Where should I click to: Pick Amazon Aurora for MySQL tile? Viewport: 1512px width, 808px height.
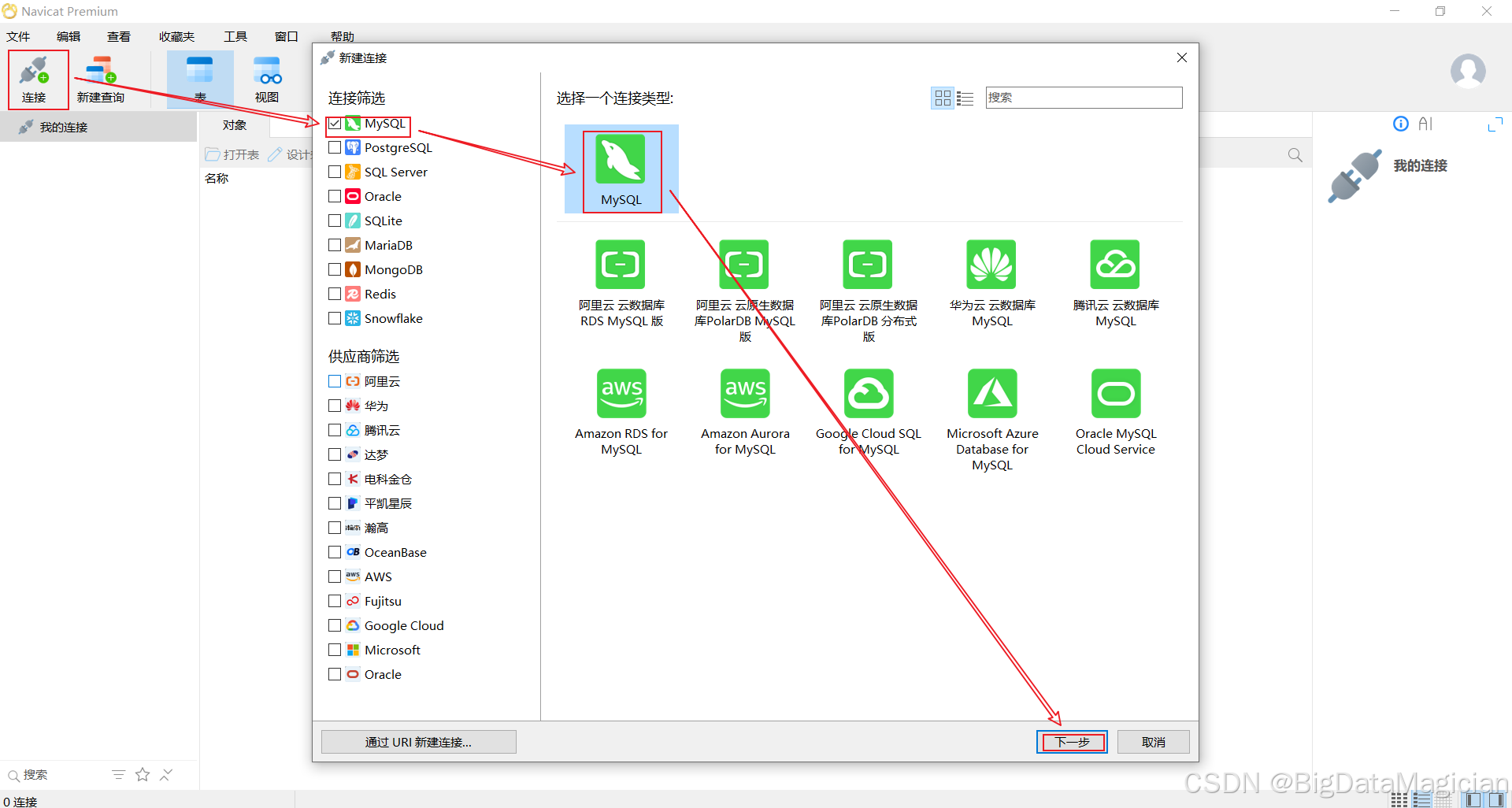[x=745, y=413]
